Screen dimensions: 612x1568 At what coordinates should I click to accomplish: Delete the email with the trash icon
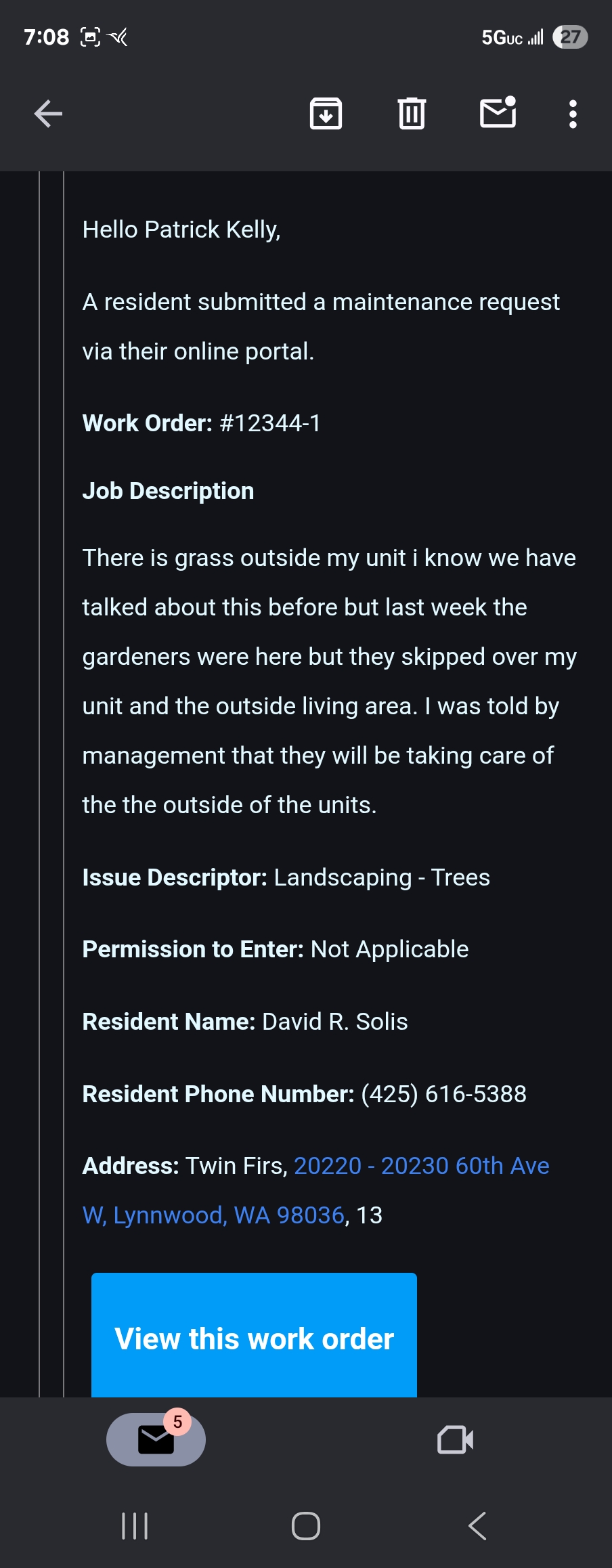(412, 113)
